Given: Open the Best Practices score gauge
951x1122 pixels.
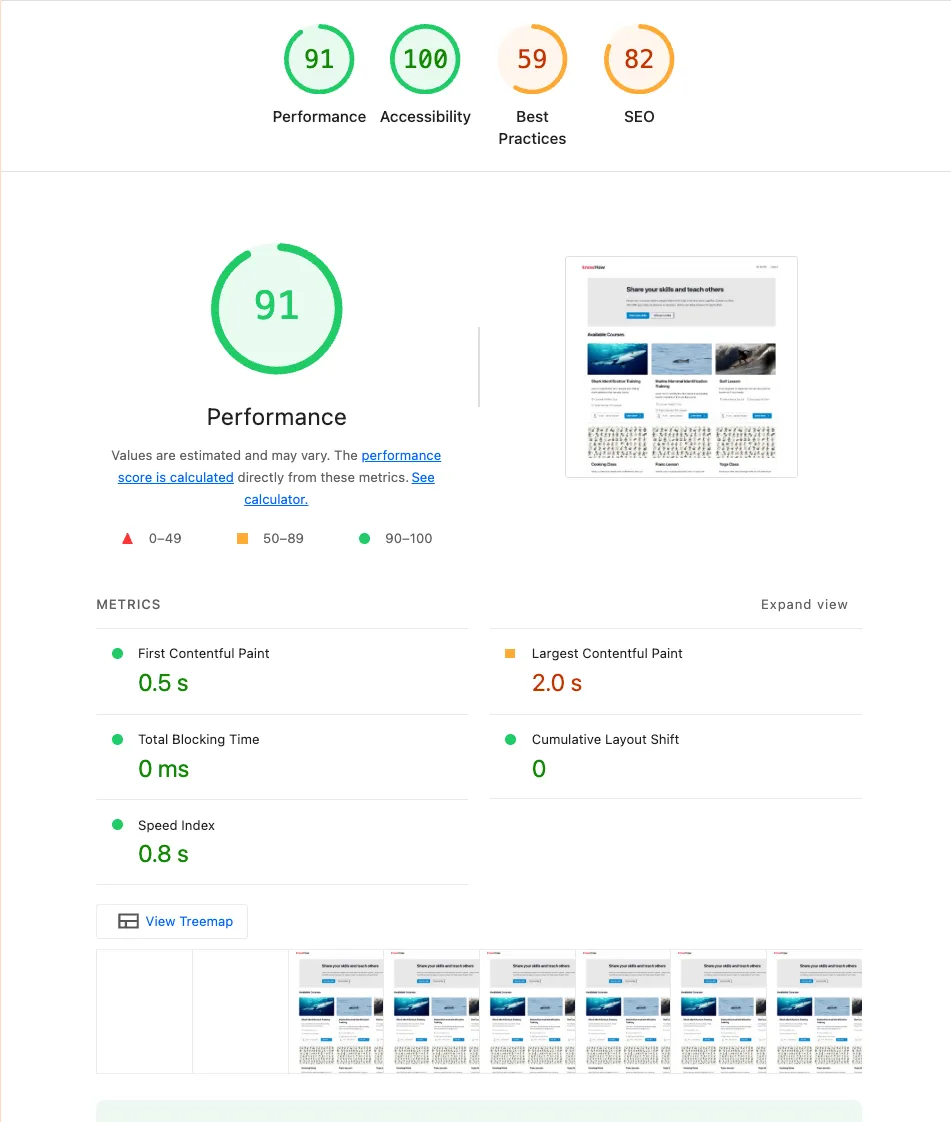Looking at the screenshot, I should pos(532,59).
